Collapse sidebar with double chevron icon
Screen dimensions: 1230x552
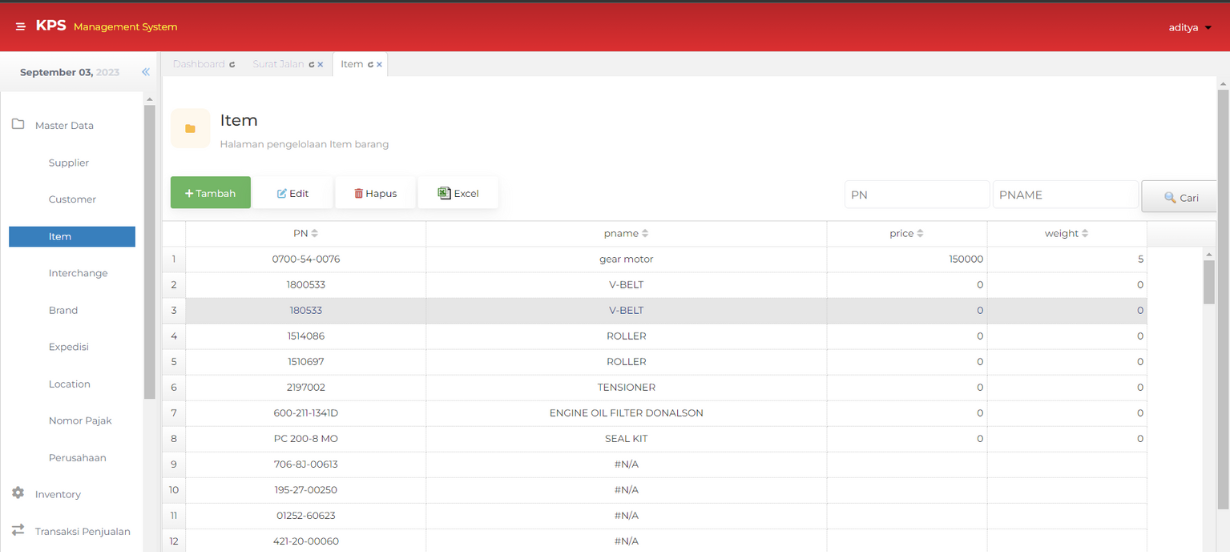tap(145, 72)
